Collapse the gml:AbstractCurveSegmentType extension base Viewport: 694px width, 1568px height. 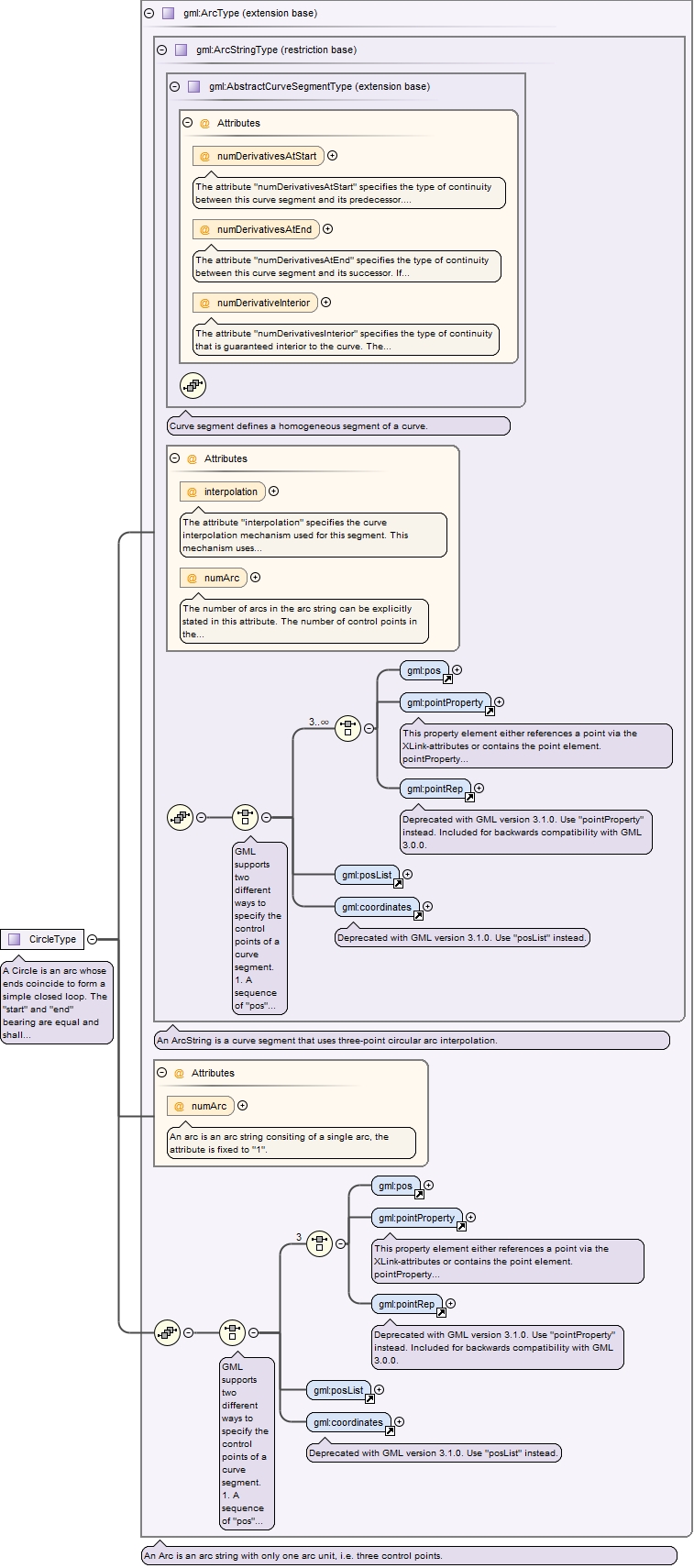[x=175, y=87]
